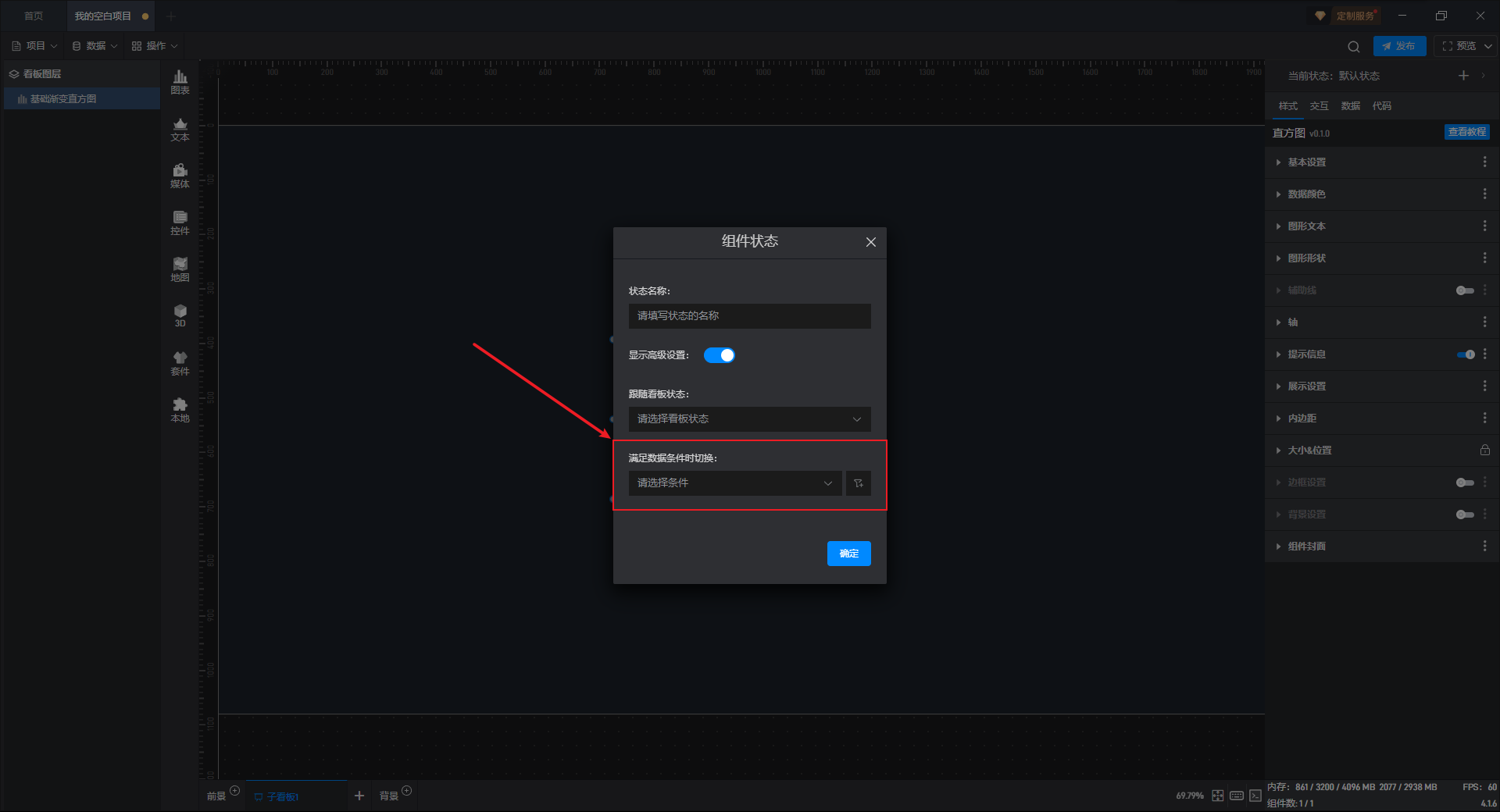Select the 样式 tab

[x=1287, y=105]
